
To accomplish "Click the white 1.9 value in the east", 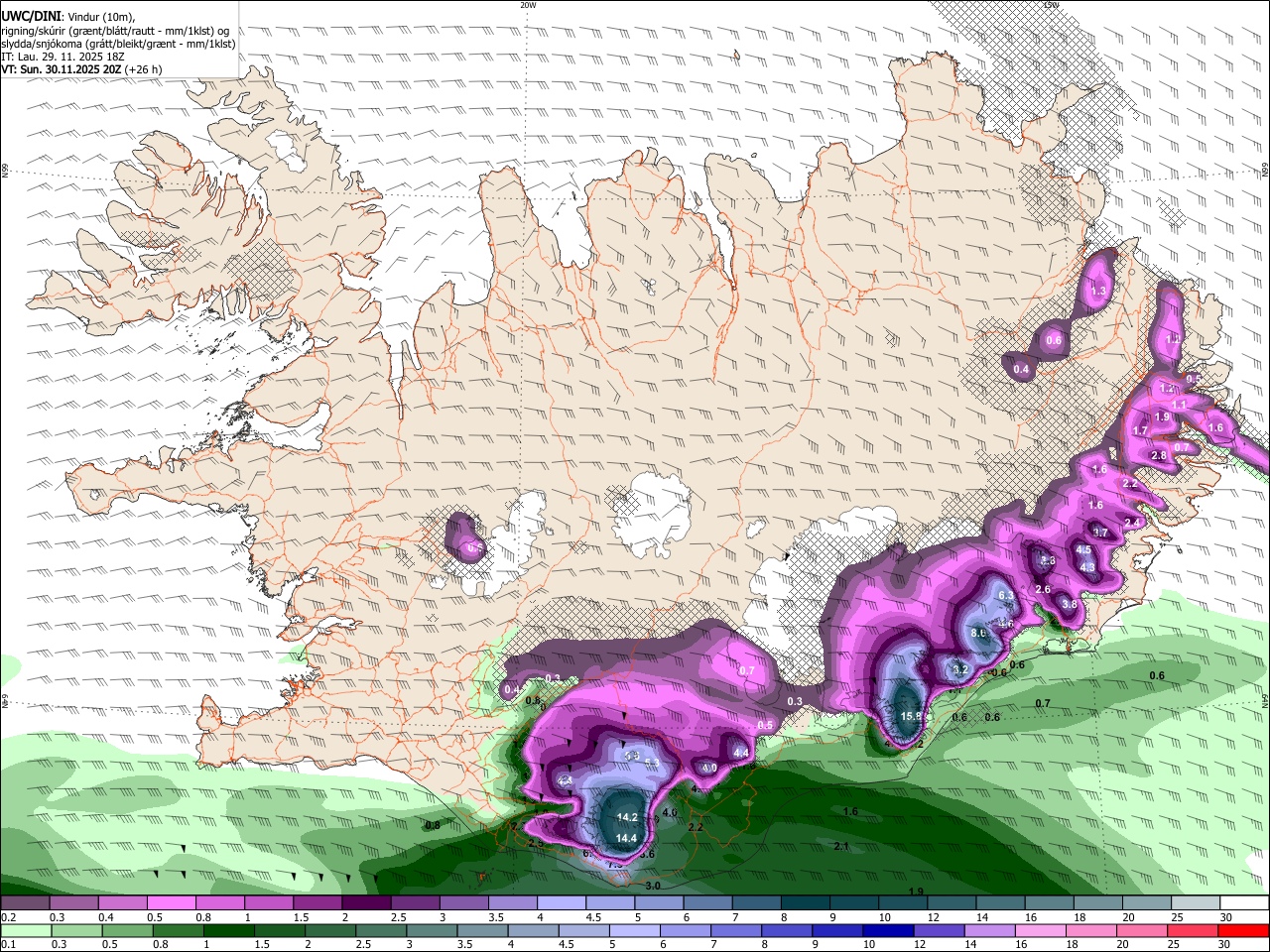I will (x=1162, y=416).
